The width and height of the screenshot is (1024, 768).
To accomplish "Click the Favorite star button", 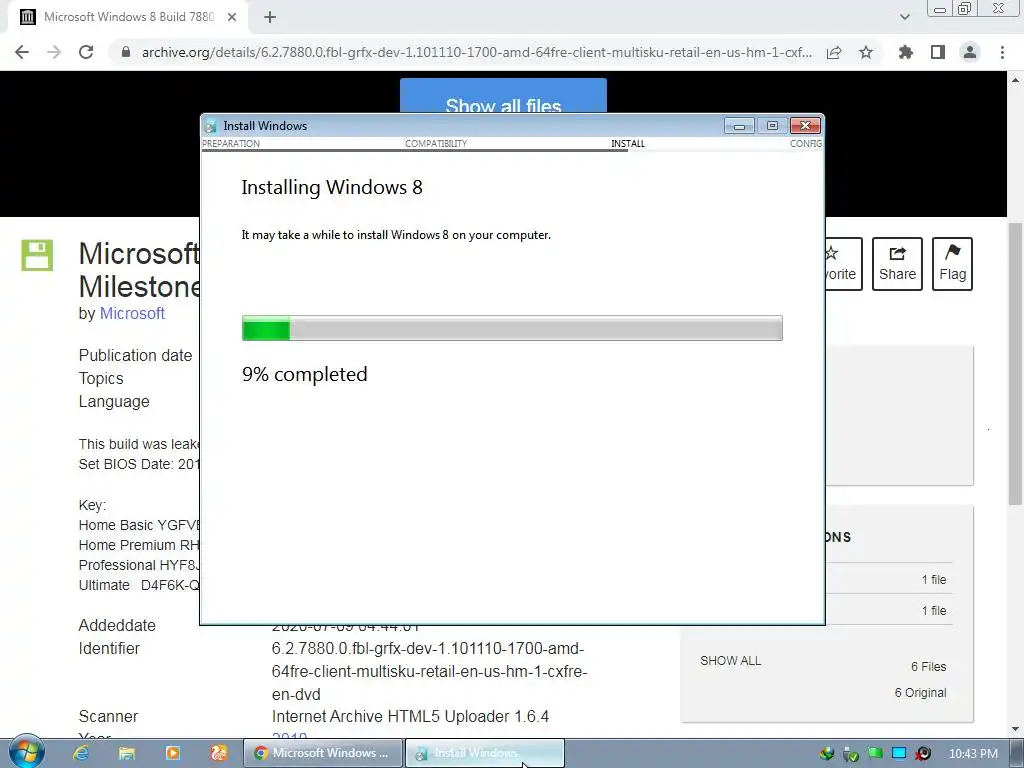I will [843, 264].
